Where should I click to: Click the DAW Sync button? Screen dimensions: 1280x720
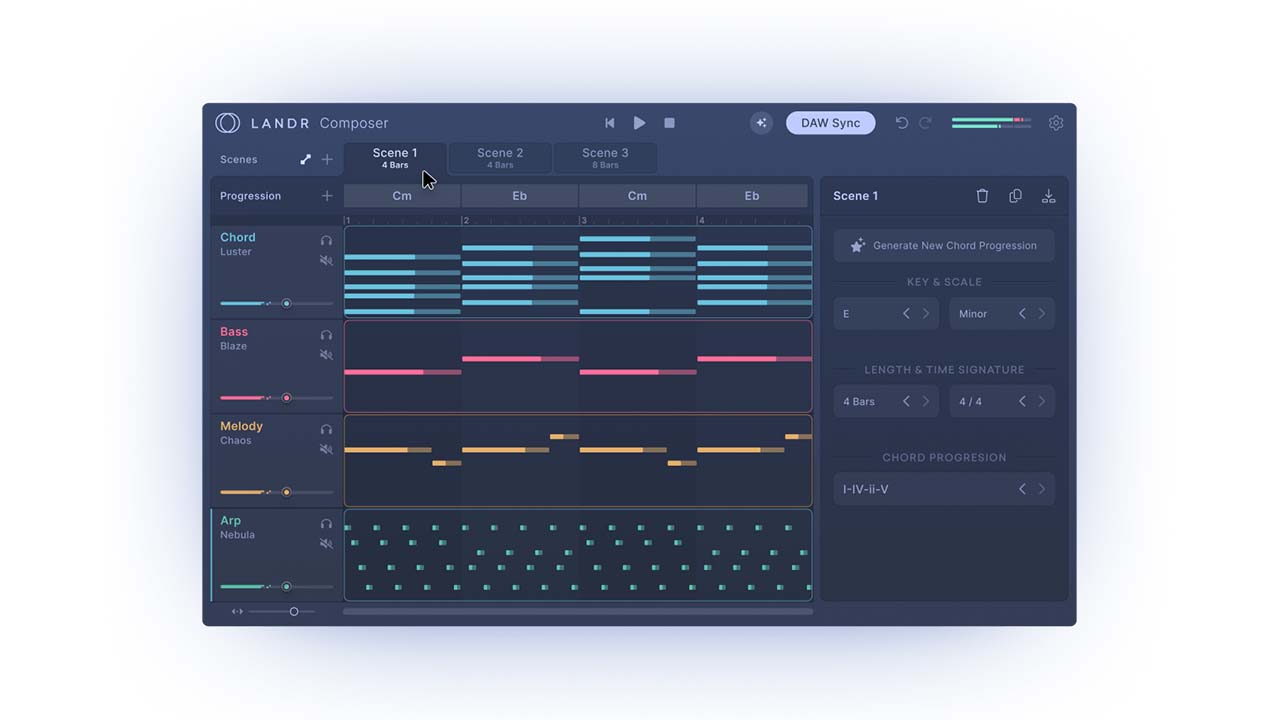point(830,123)
